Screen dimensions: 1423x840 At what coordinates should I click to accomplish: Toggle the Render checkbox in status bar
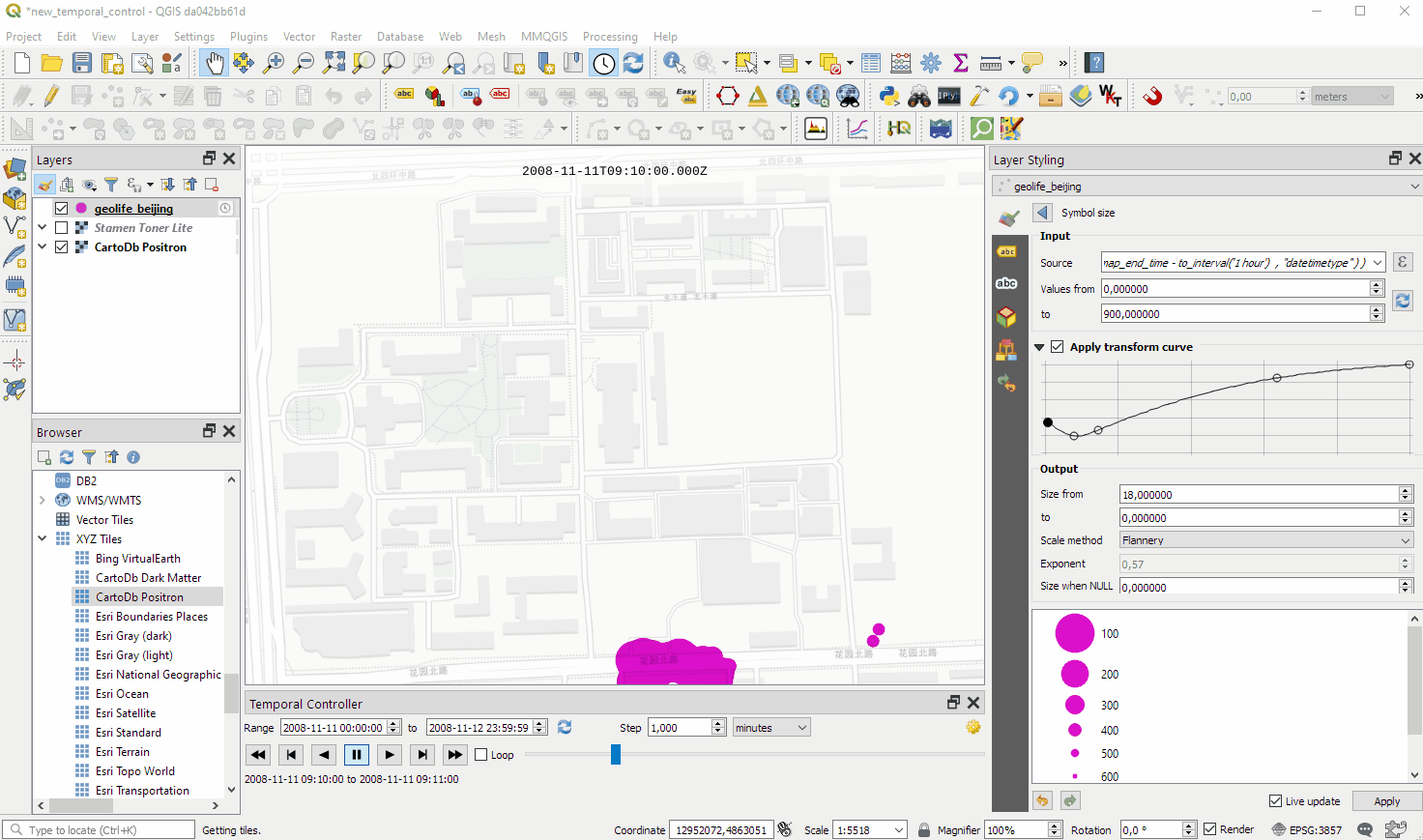pos(1210,829)
